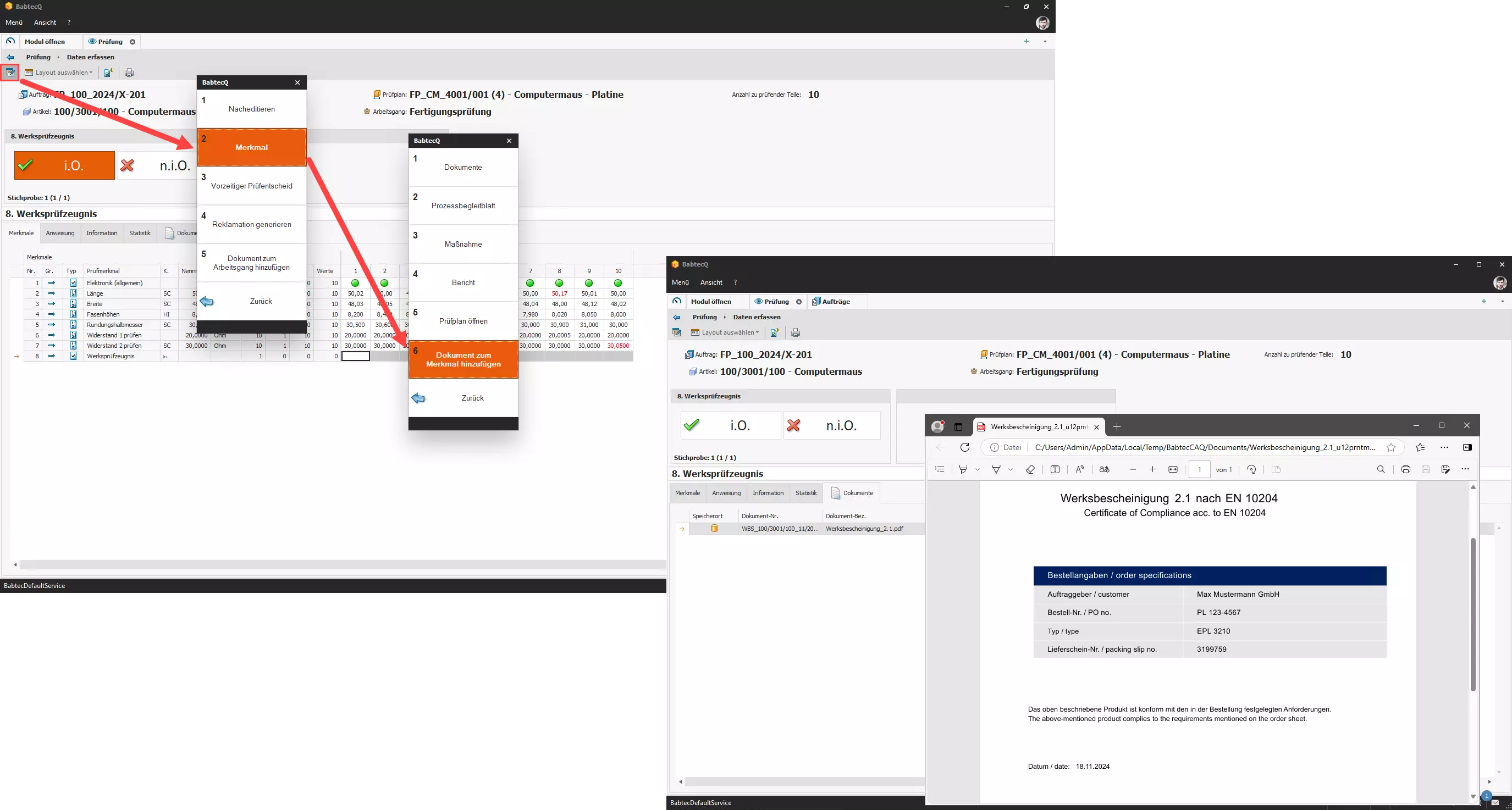
Task: Choose Prüfplan öffnen option
Action: [463, 321]
